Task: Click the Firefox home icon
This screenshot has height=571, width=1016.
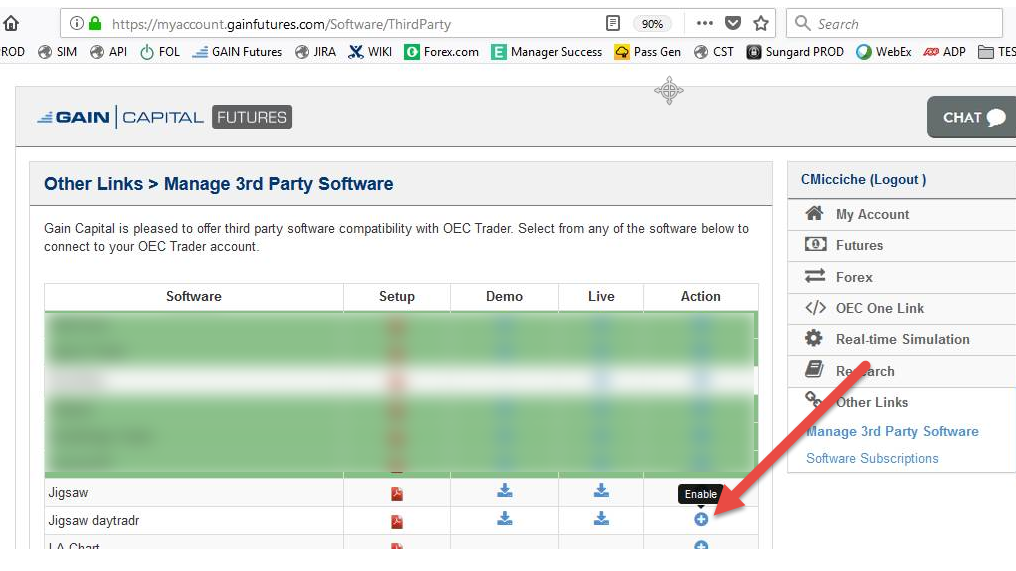Action: point(11,24)
